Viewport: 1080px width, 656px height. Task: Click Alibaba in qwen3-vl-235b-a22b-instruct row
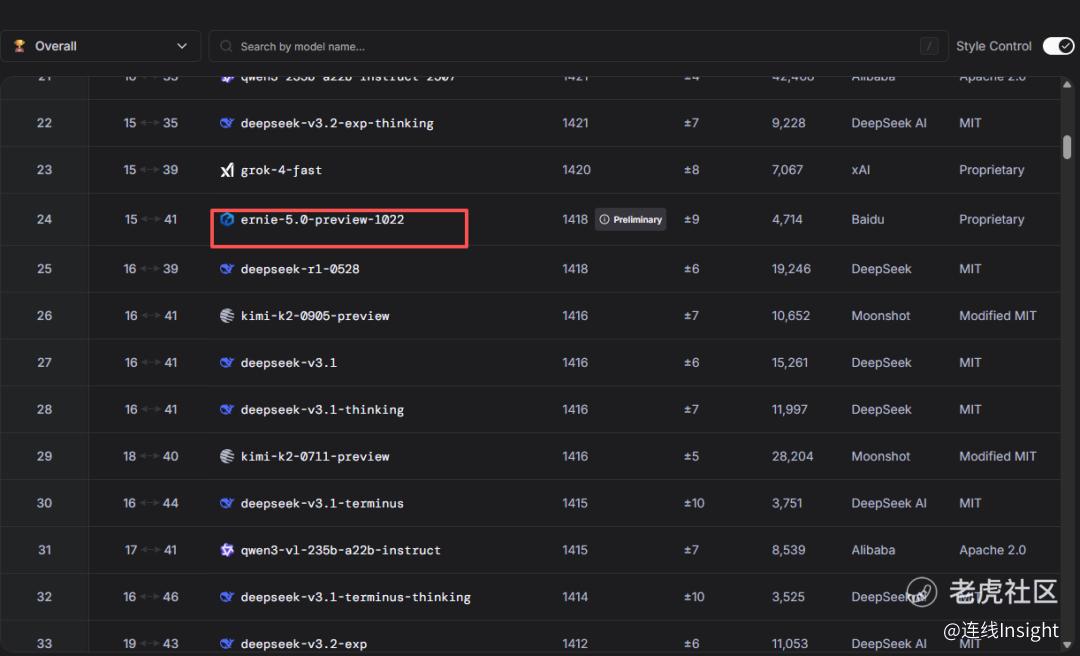click(x=873, y=550)
